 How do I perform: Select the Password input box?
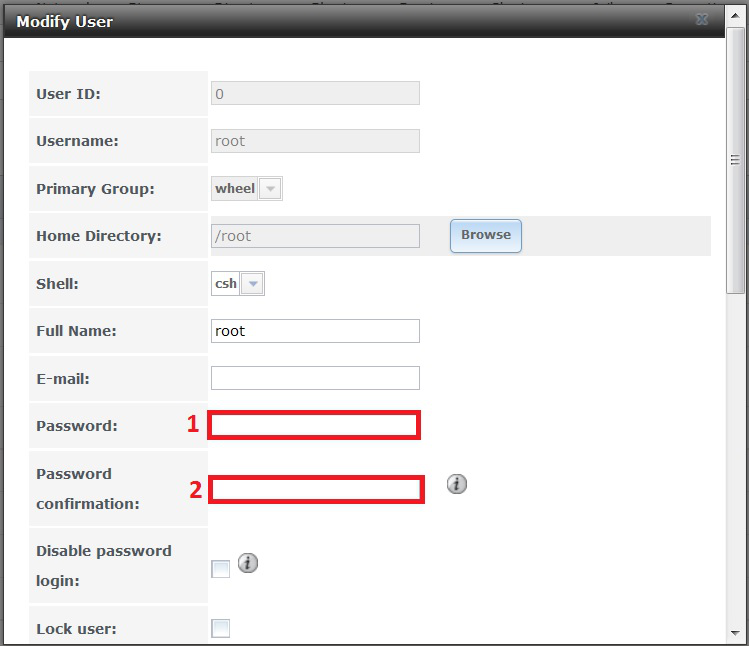point(315,425)
